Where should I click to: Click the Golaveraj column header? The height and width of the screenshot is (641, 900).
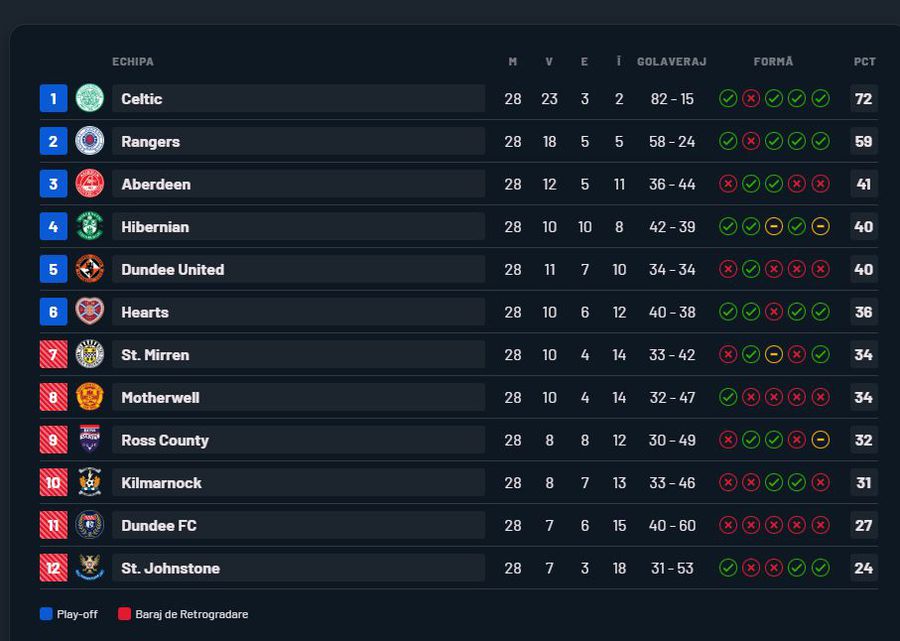click(671, 62)
